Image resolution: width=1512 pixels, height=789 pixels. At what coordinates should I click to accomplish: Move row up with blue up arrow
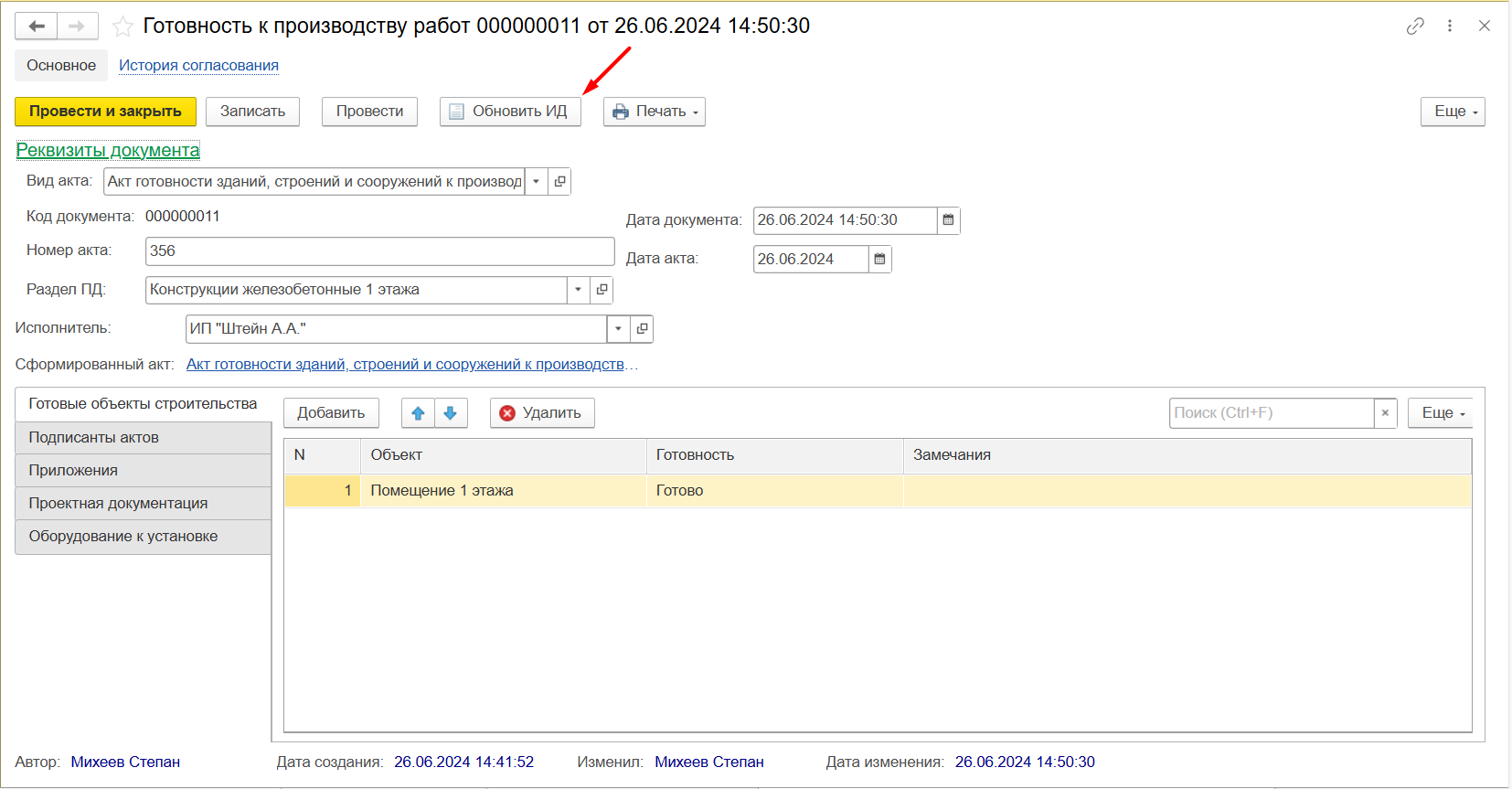(418, 413)
